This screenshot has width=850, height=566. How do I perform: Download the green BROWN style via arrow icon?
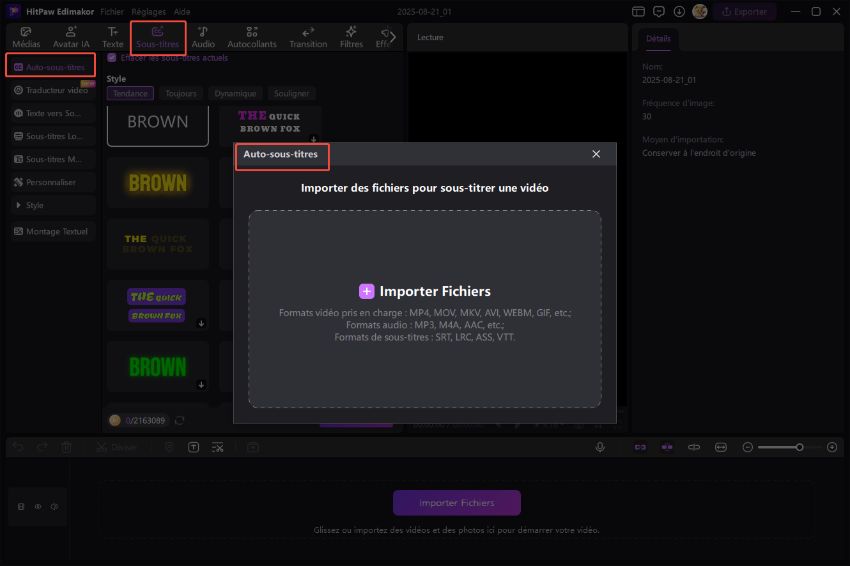201,384
